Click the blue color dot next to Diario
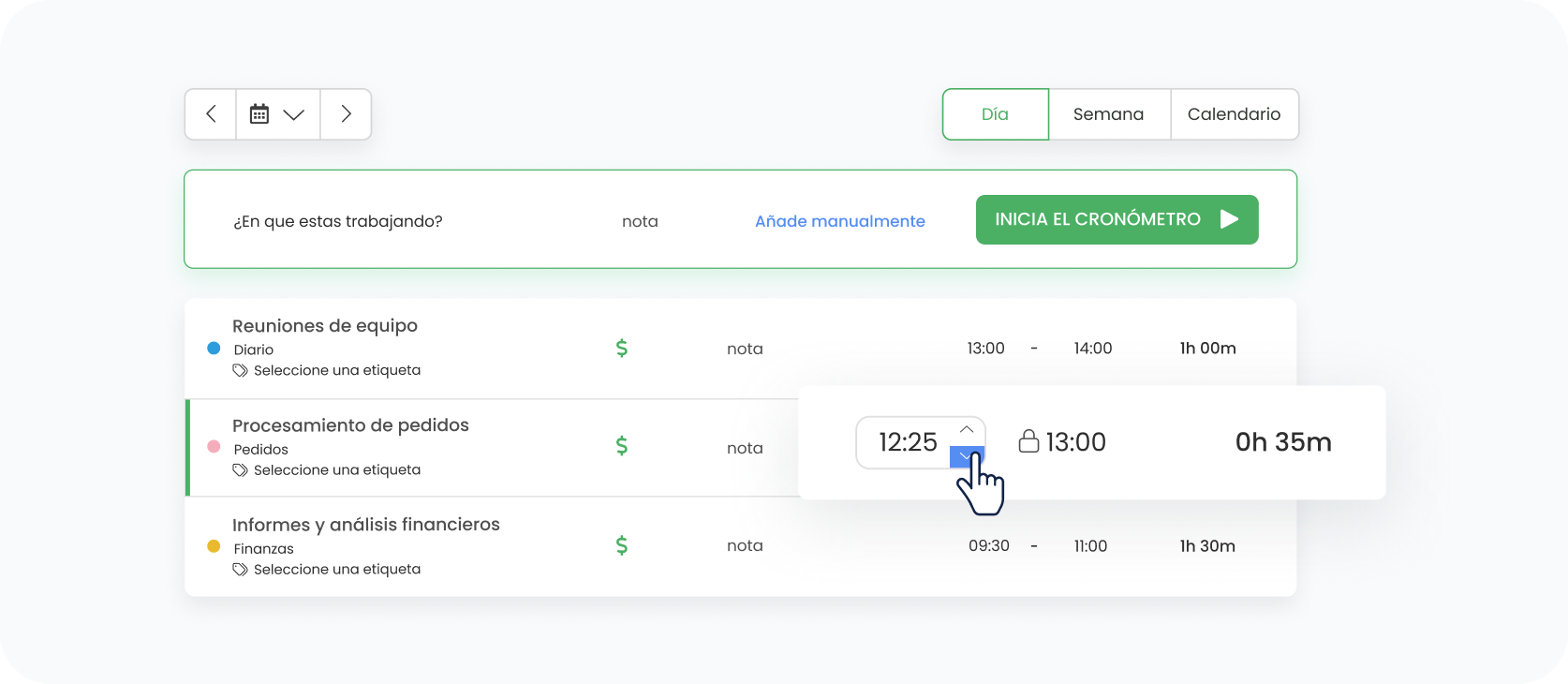 tap(214, 349)
